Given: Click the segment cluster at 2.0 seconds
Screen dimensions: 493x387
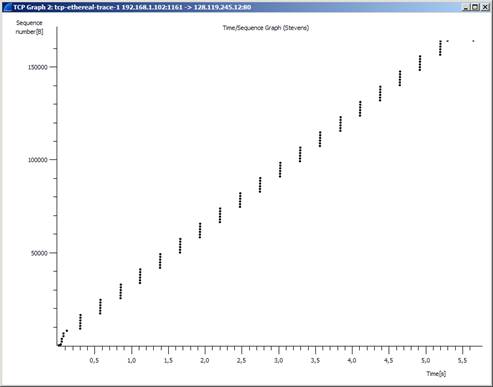Looking at the screenshot, I should coord(200,230).
